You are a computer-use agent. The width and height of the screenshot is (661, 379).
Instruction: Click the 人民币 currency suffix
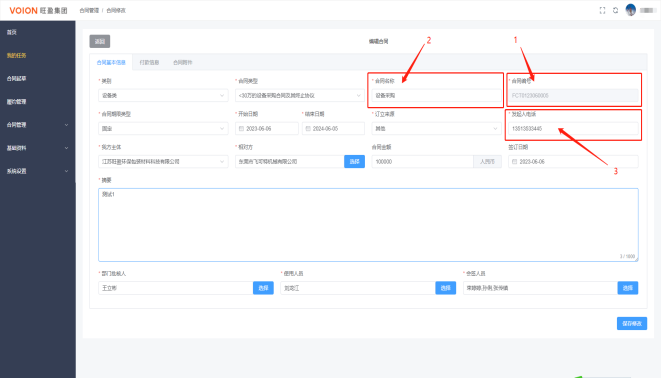click(487, 162)
